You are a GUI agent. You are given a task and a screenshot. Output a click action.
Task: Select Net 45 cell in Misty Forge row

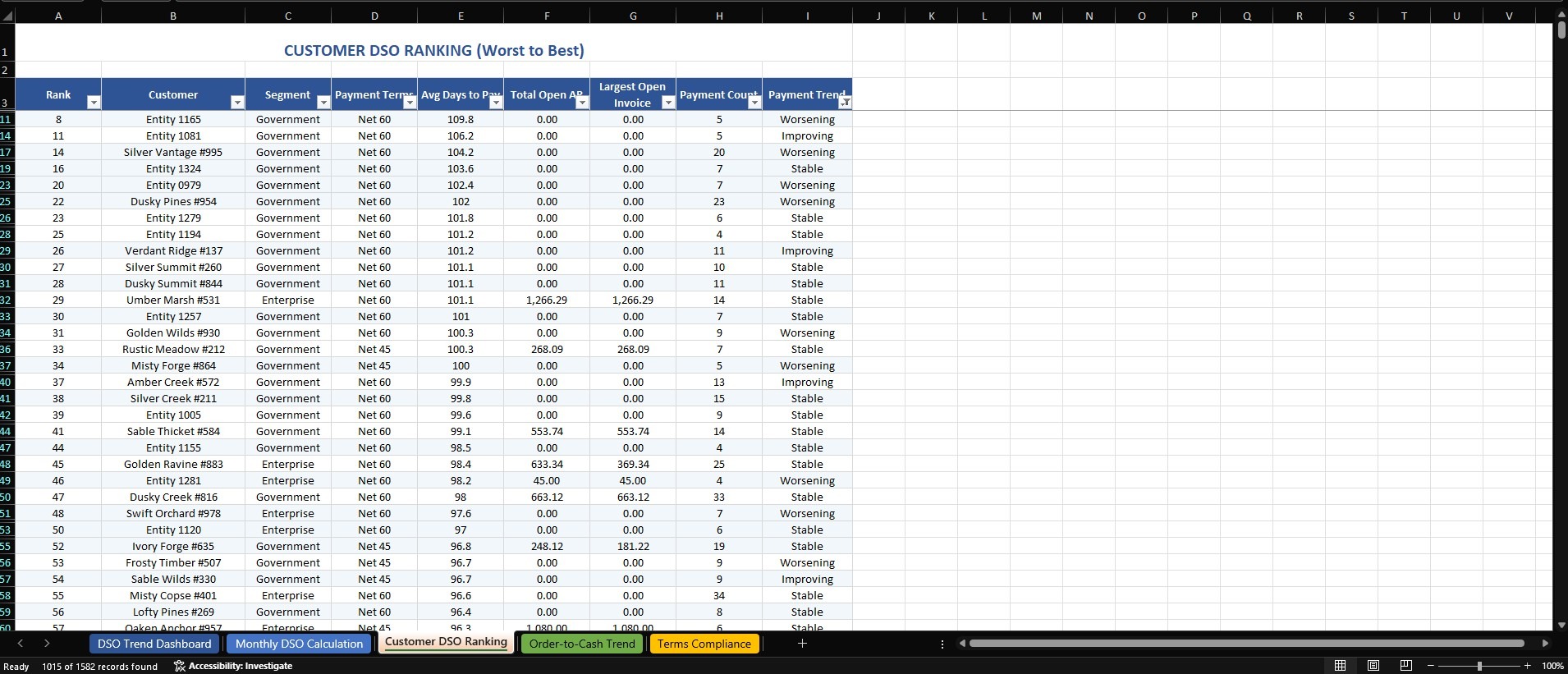pyautogui.click(x=374, y=365)
